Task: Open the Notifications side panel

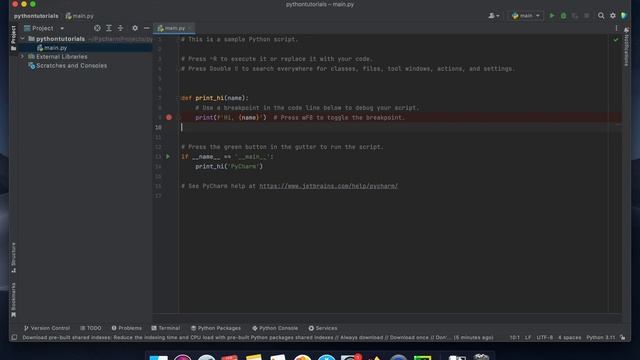Action: (x=626, y=48)
